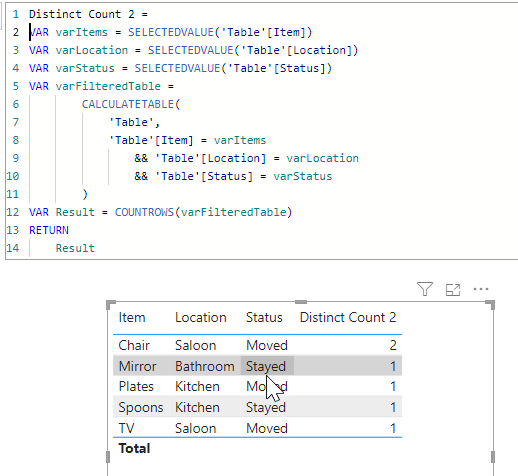Click the count value 2 for Chair
The image size is (518, 476).
(393, 345)
